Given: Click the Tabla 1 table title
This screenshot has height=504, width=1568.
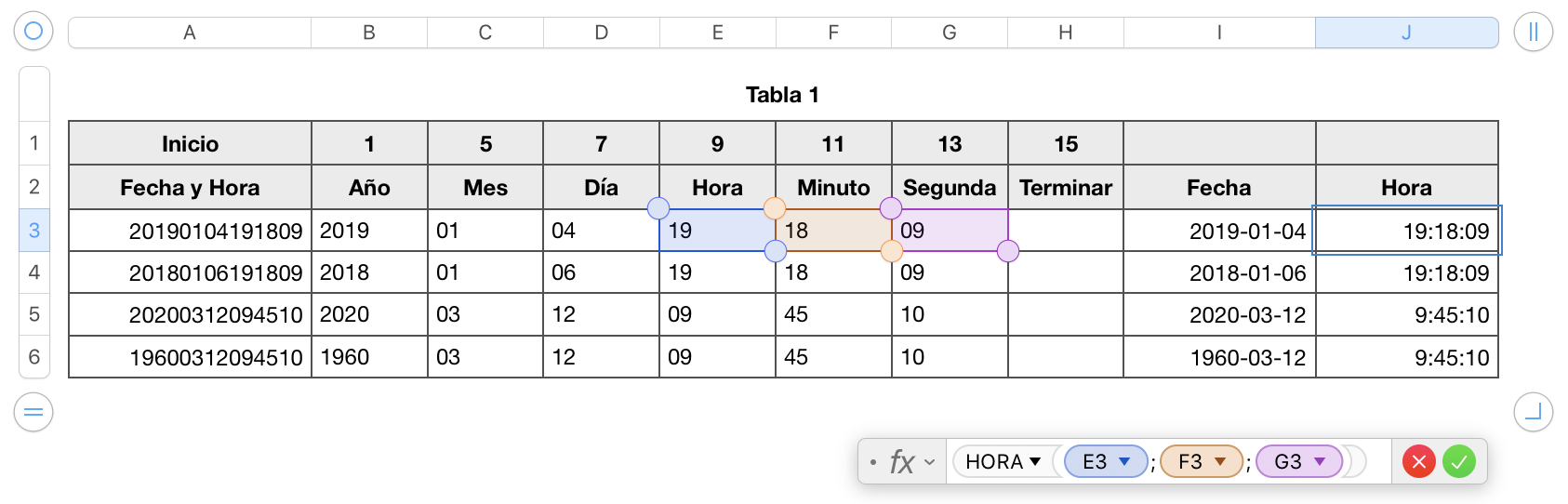Looking at the screenshot, I should point(782,95).
